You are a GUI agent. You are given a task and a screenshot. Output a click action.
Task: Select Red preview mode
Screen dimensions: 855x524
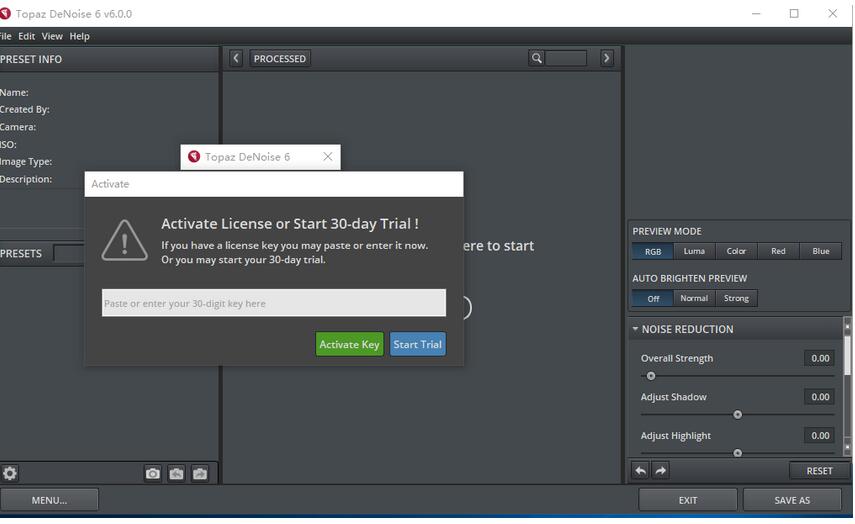[x=778, y=251]
